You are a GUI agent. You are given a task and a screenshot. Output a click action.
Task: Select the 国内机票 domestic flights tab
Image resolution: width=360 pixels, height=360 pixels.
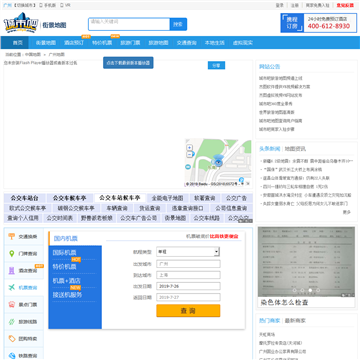(x=66, y=239)
